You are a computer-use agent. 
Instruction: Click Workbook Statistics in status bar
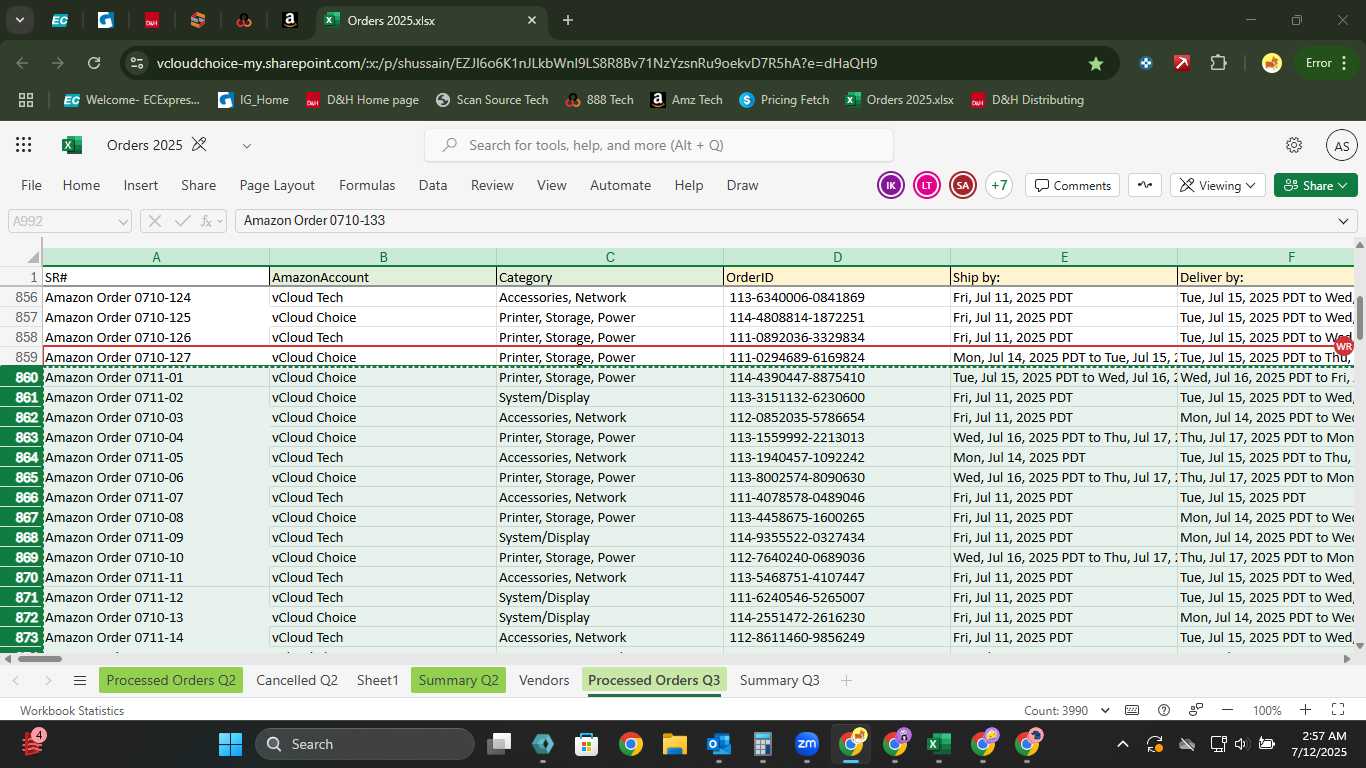(72, 711)
